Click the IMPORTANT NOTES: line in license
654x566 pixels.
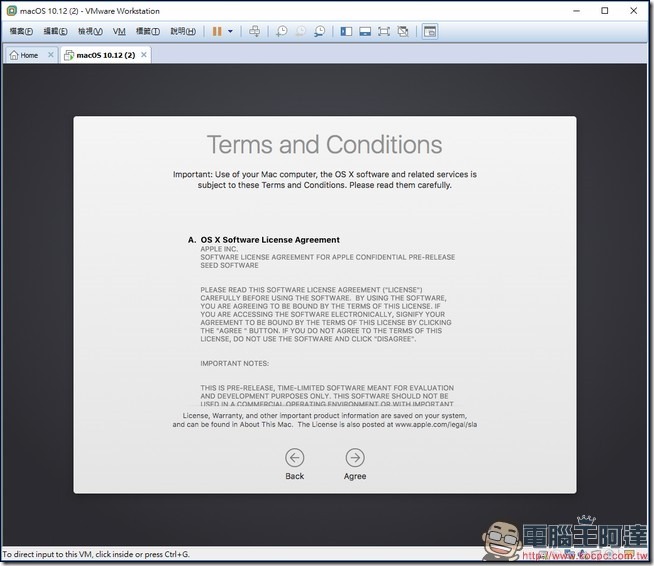(x=234, y=363)
